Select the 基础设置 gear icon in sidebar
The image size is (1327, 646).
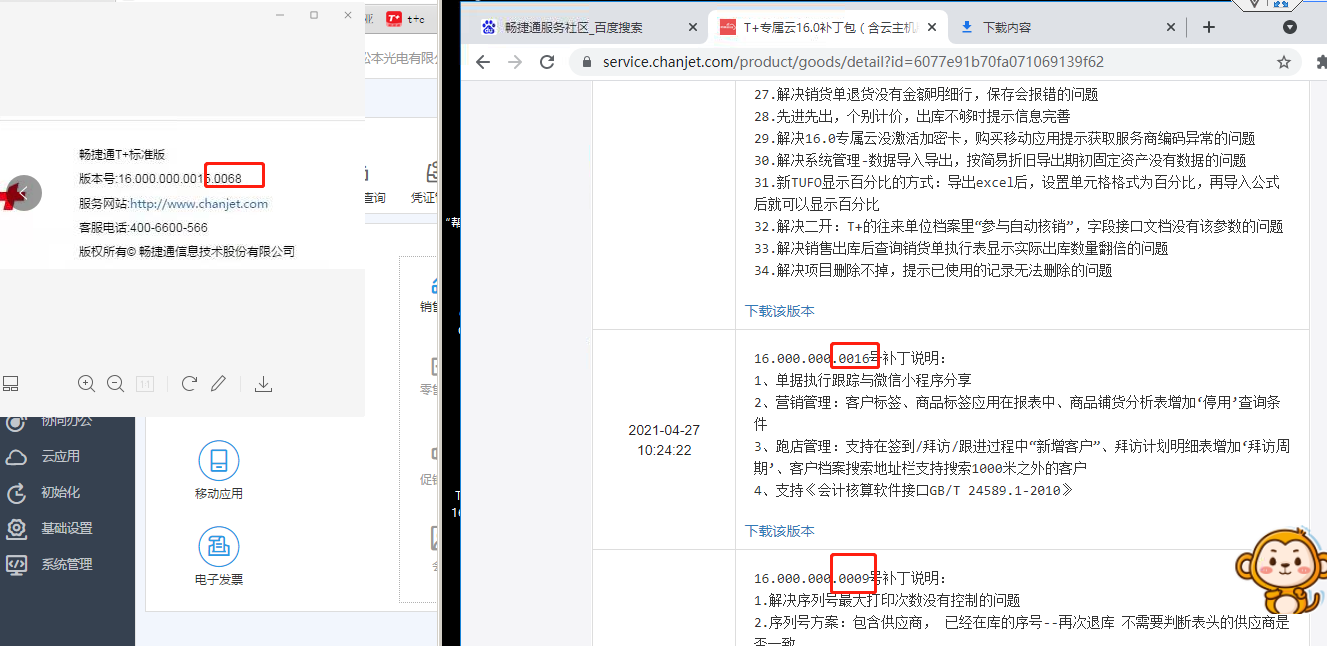pyautogui.click(x=16, y=529)
